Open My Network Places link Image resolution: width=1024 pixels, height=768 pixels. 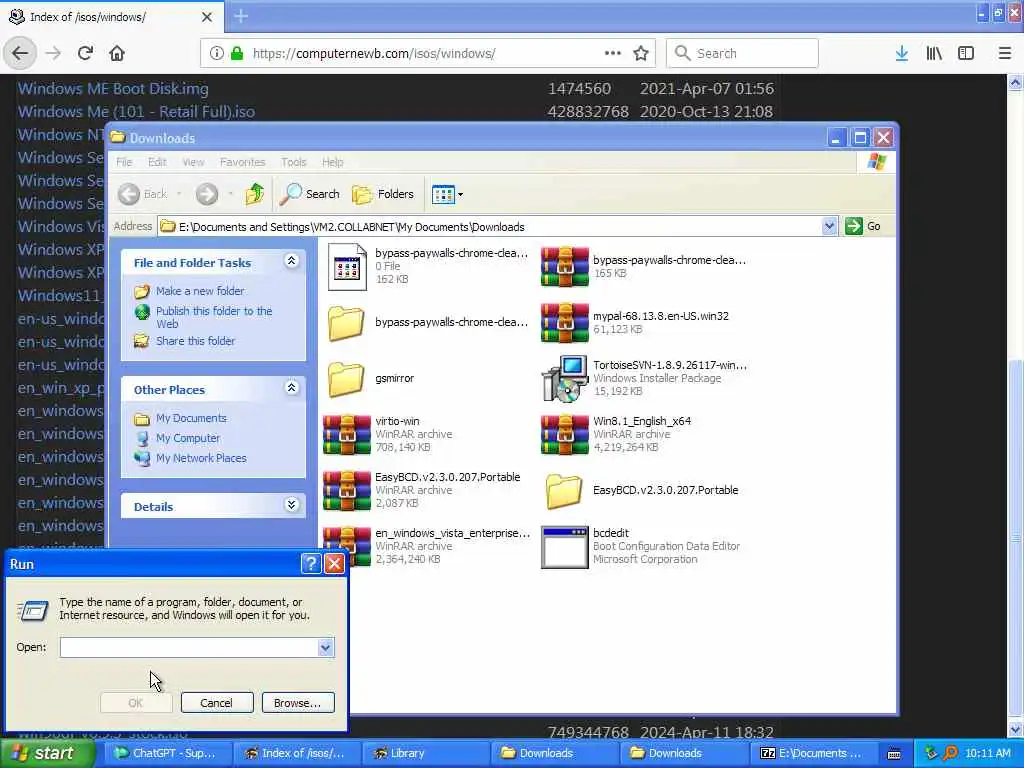tap(200, 458)
